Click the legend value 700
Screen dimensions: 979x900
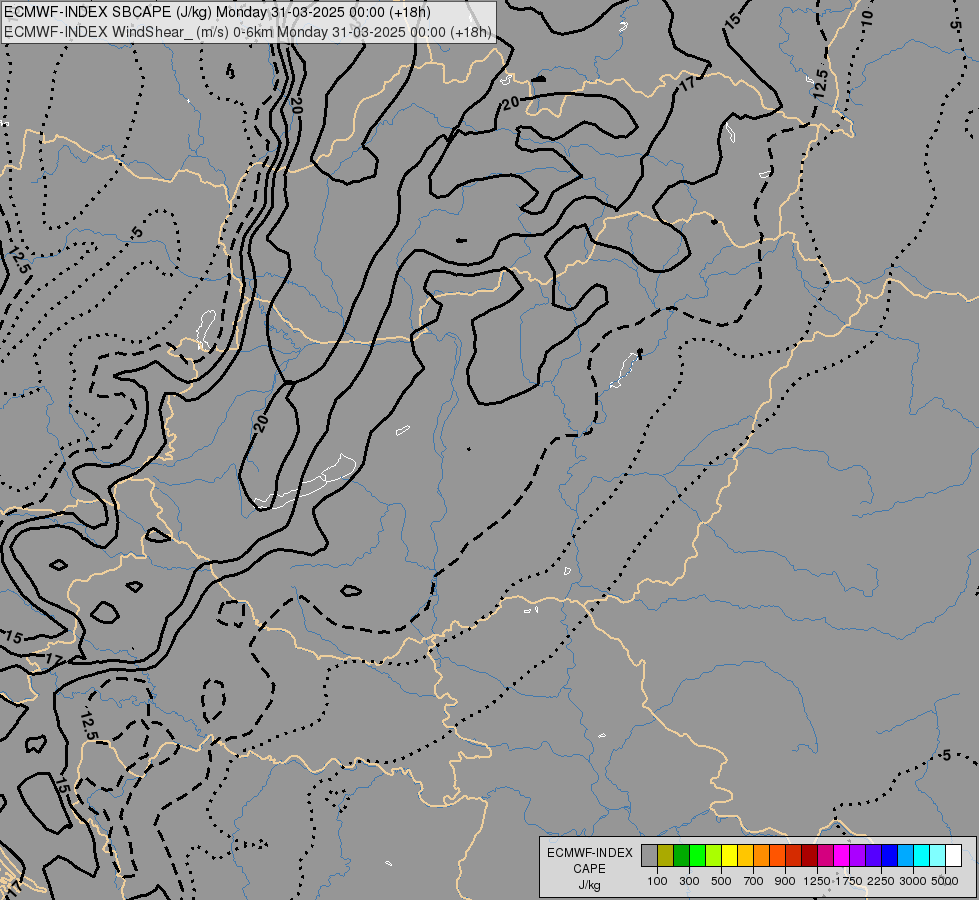pos(754,881)
